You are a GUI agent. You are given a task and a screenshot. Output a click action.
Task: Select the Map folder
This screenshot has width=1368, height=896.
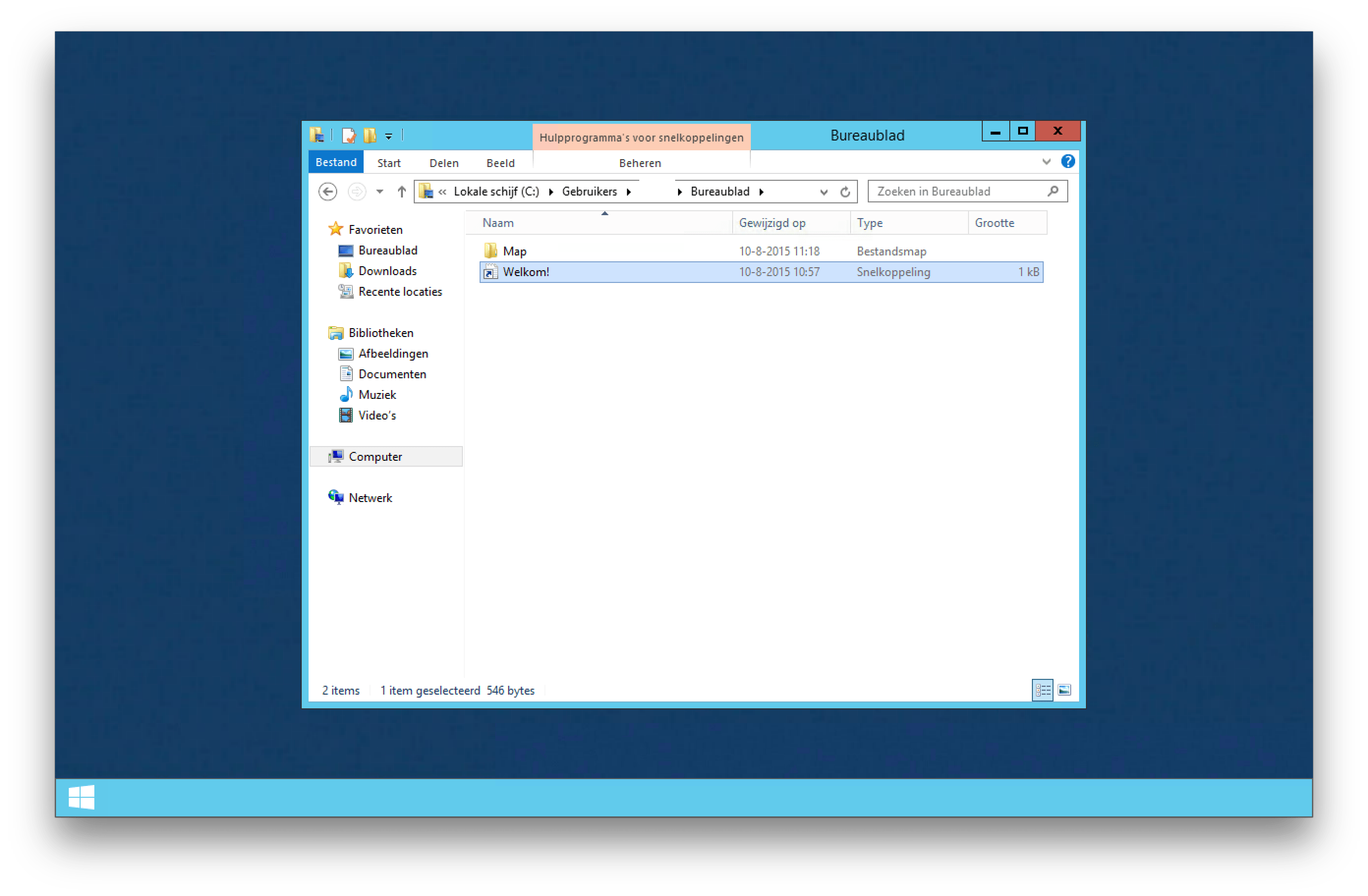point(514,251)
